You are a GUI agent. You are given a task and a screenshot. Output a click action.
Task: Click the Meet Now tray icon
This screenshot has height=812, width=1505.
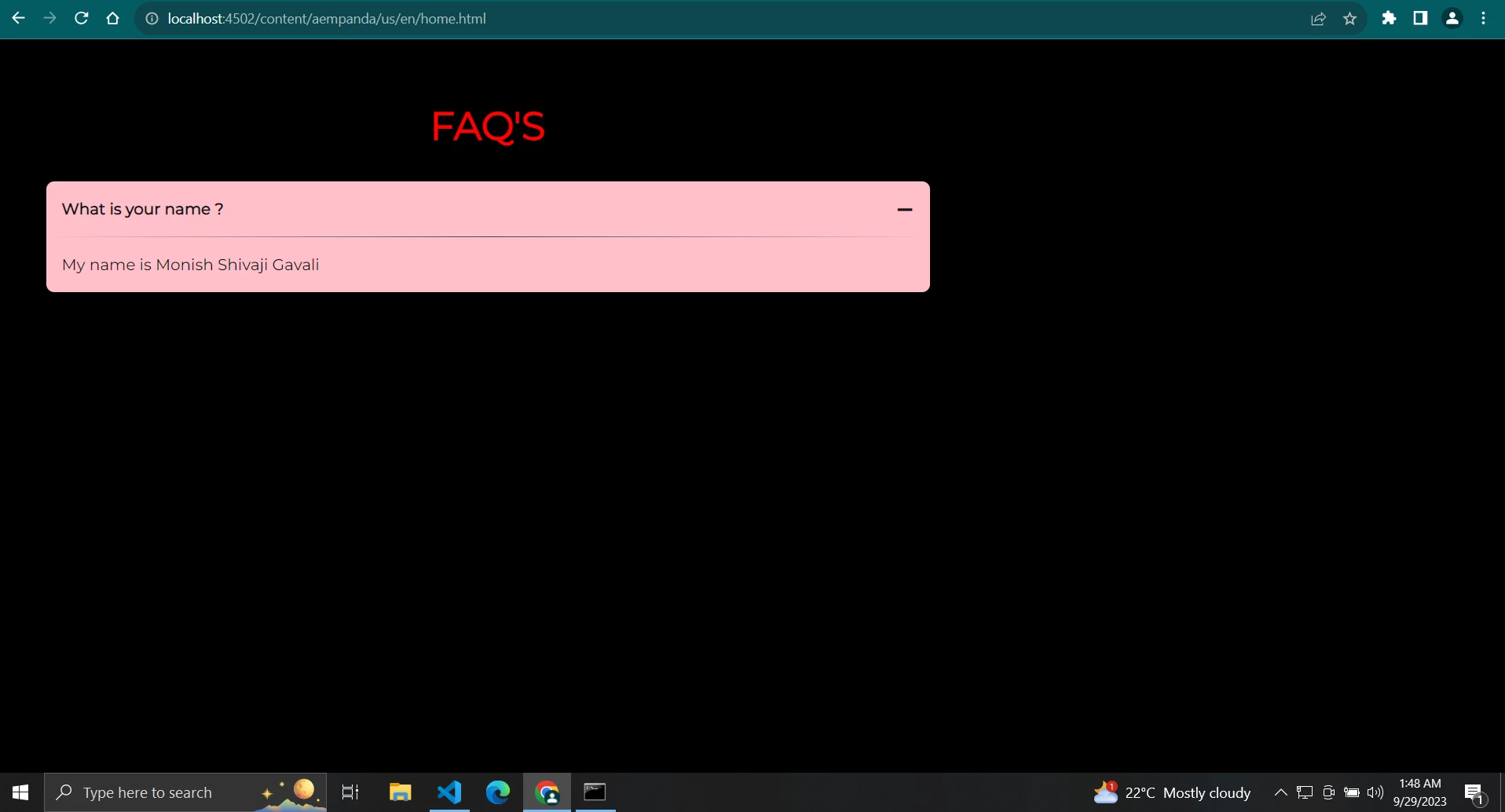(1328, 792)
